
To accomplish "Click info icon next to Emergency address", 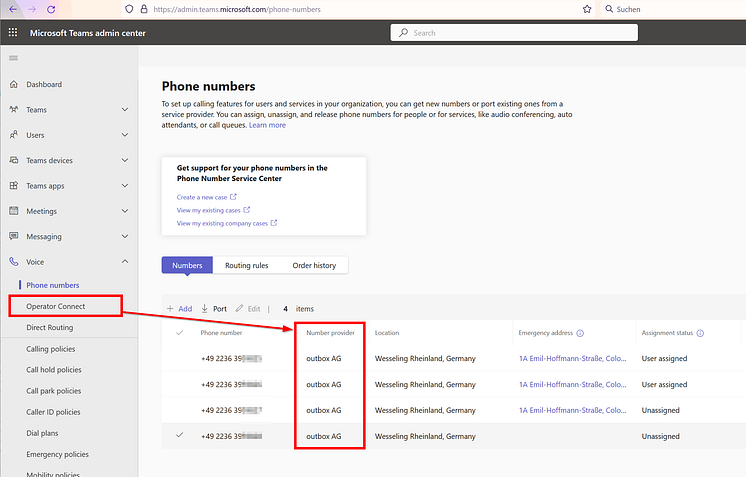I will click(580, 333).
